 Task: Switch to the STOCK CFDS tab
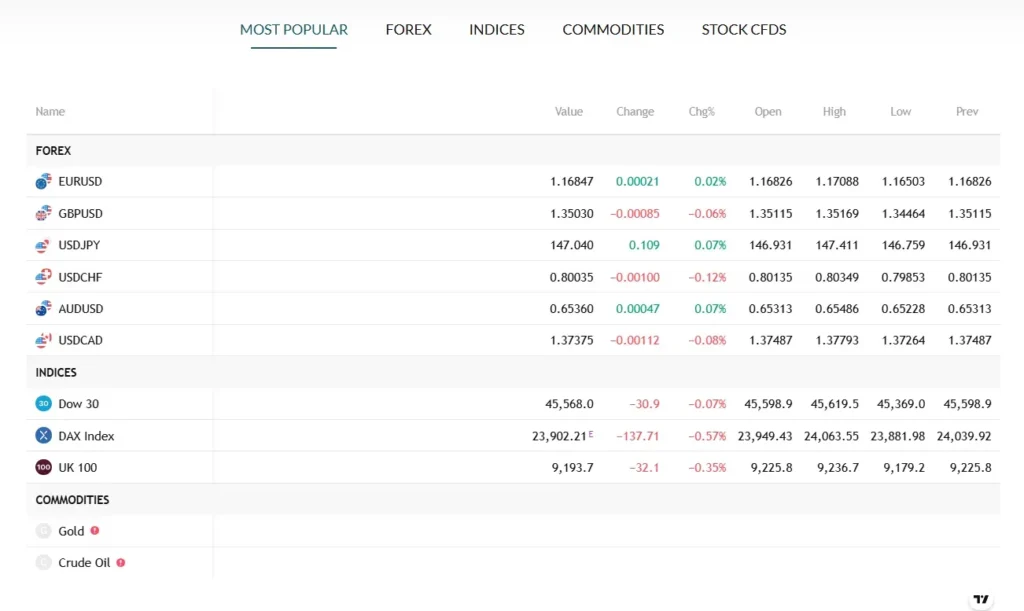(743, 29)
